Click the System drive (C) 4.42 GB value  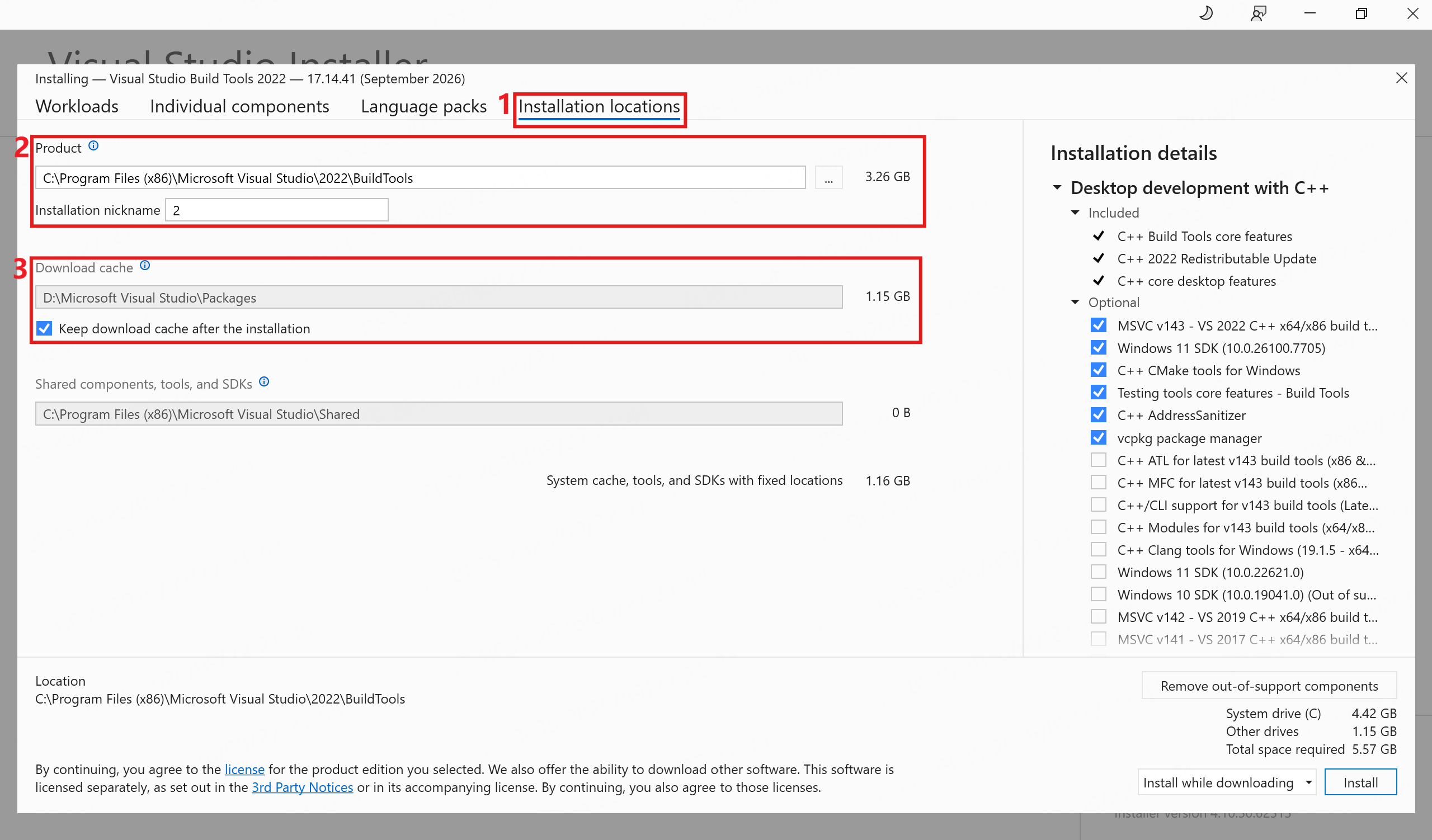(1374, 714)
